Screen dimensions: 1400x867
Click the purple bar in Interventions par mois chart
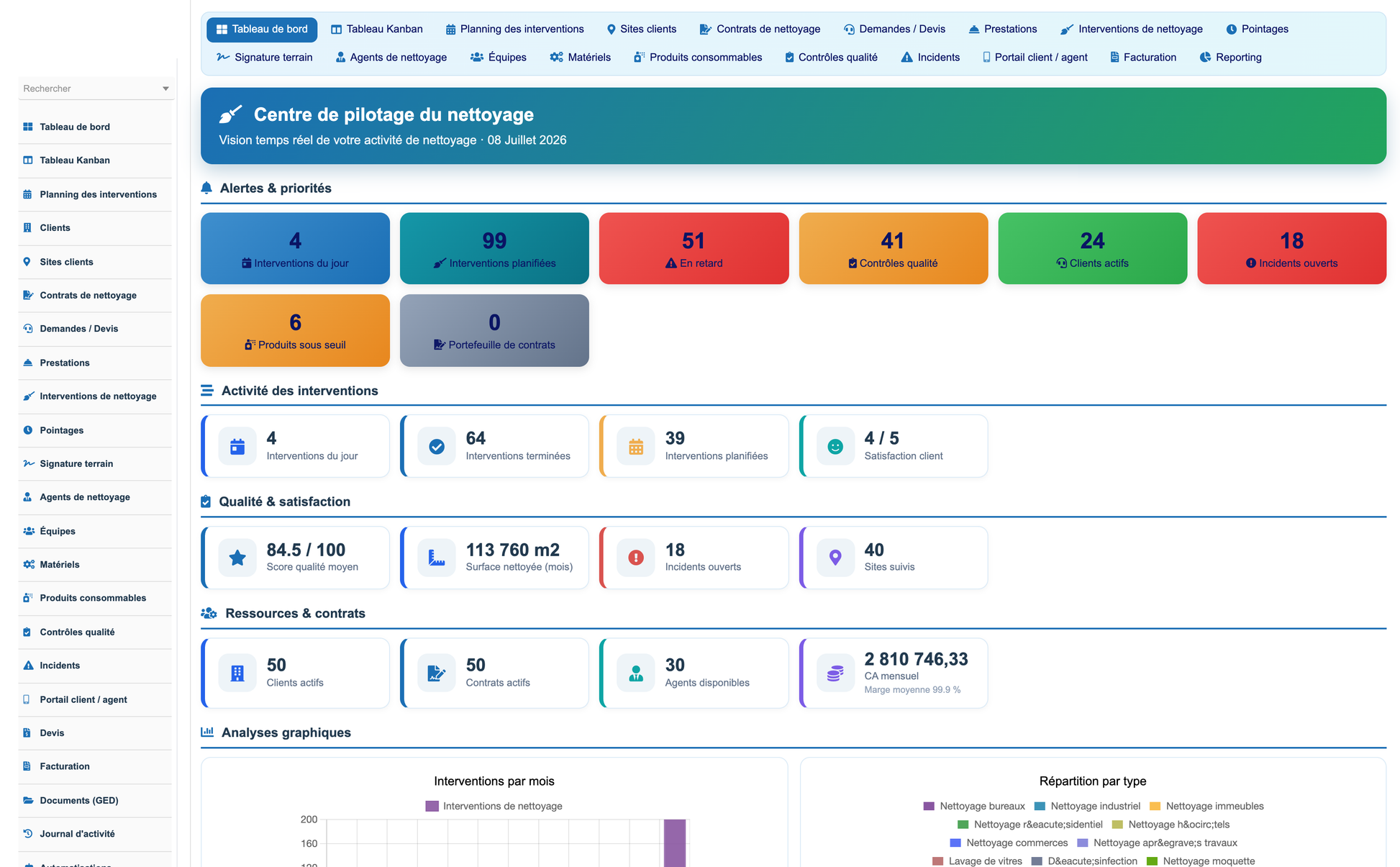tap(675, 843)
